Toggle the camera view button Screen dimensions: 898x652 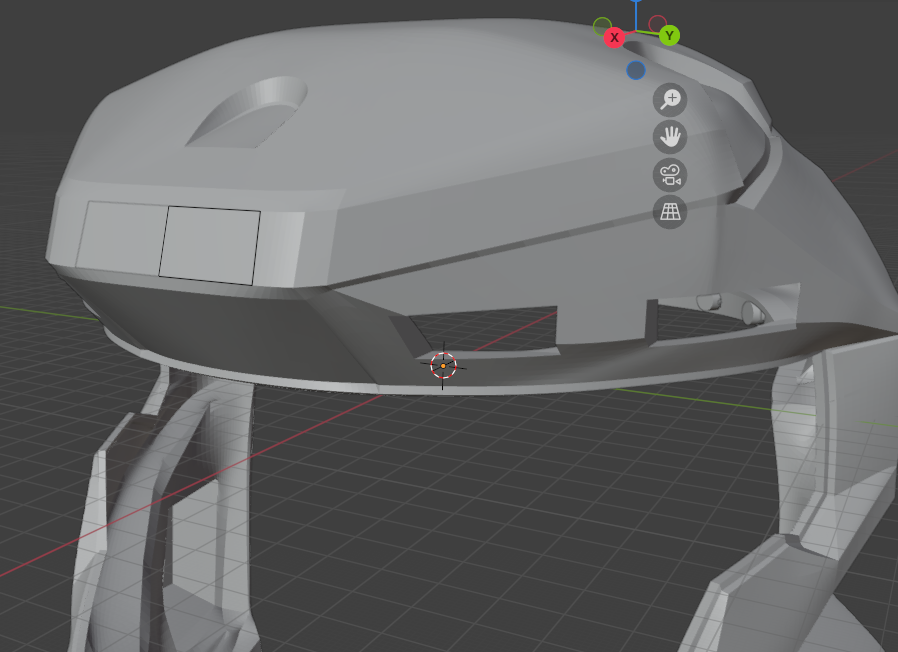click(670, 175)
